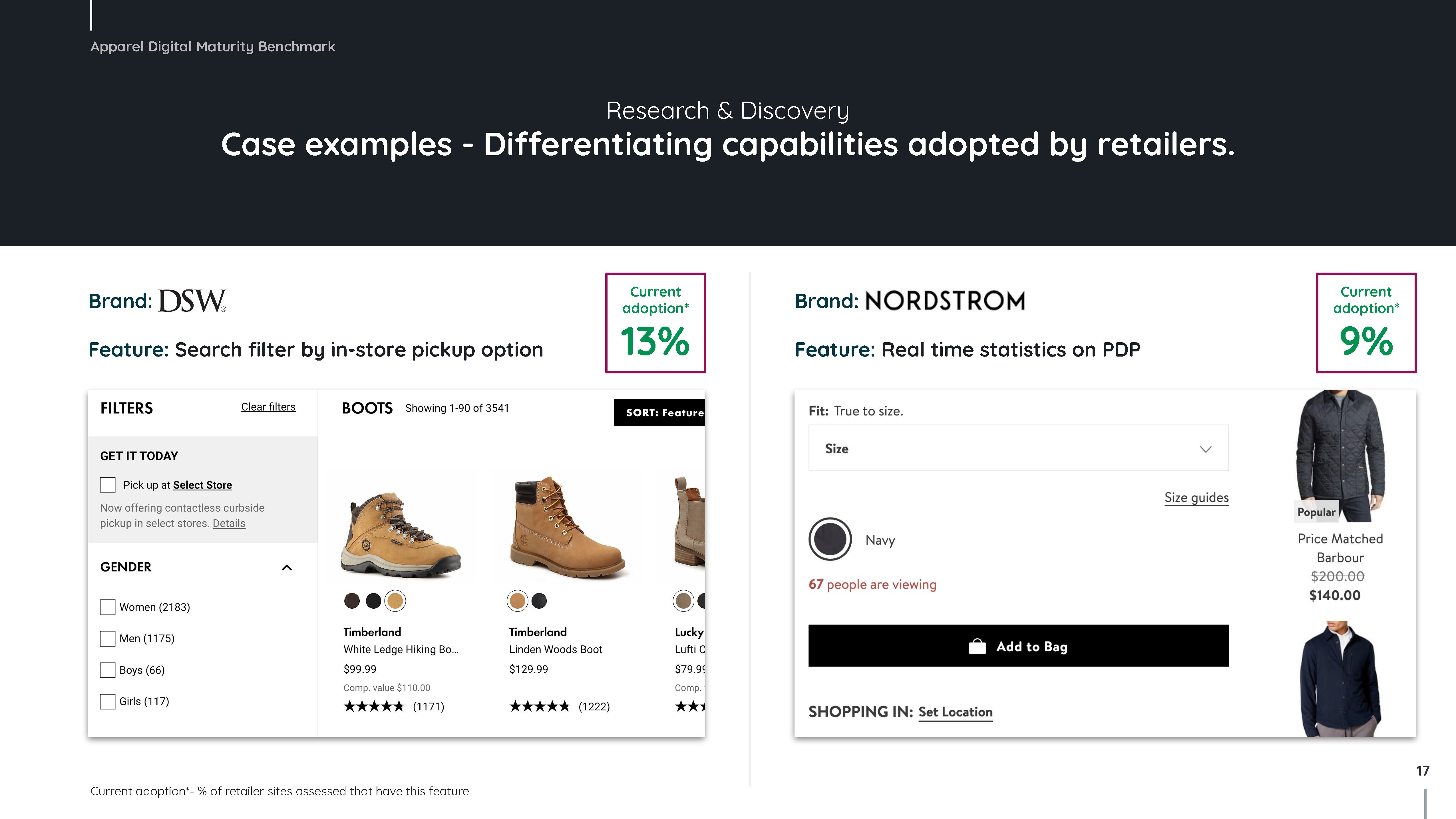
Task: Click the FILTERS panel heading
Action: tap(126, 408)
